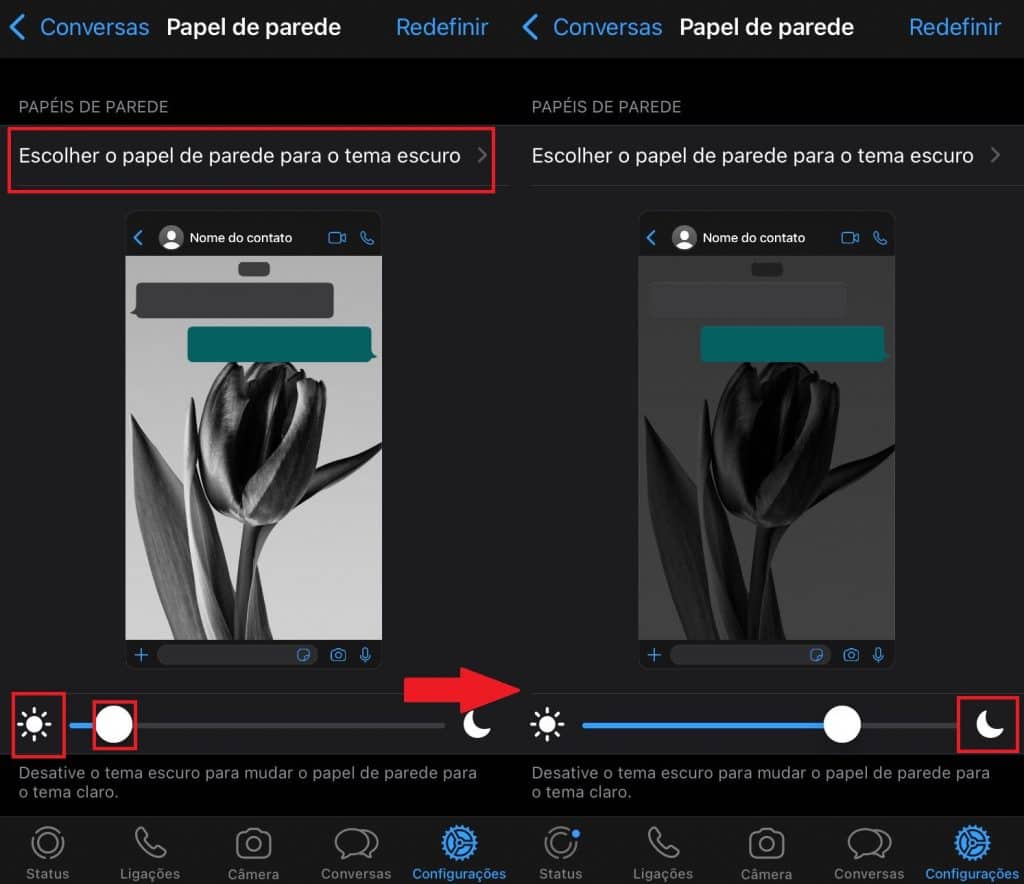This screenshot has height=884, width=1024.
Task: Click microphone icon in left preview
Action: click(366, 654)
